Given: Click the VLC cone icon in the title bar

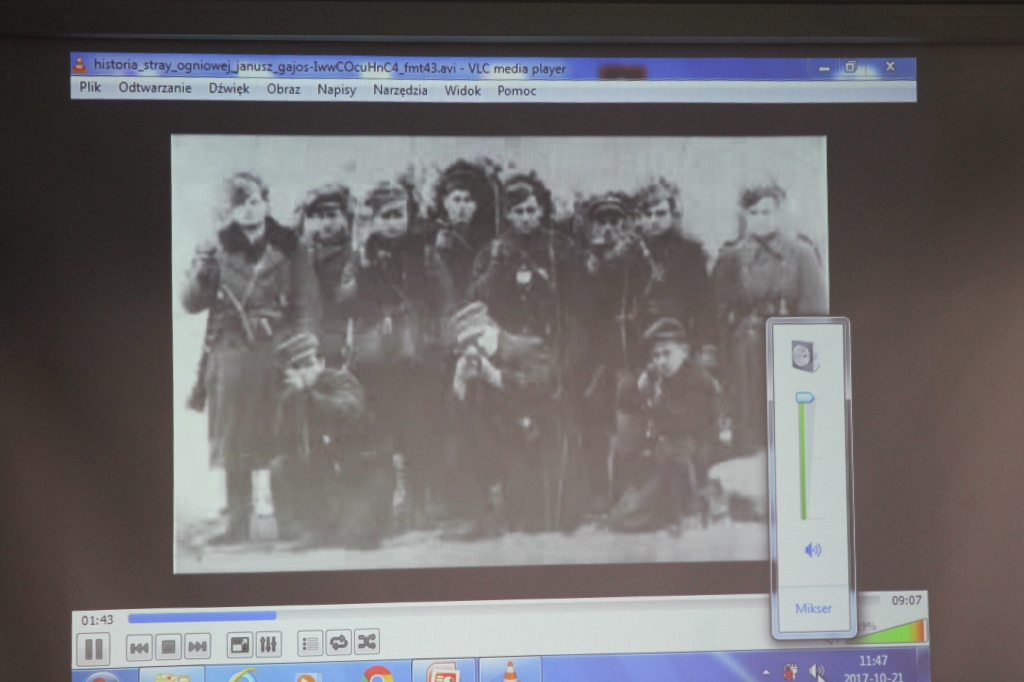Looking at the screenshot, I should pos(80,65).
